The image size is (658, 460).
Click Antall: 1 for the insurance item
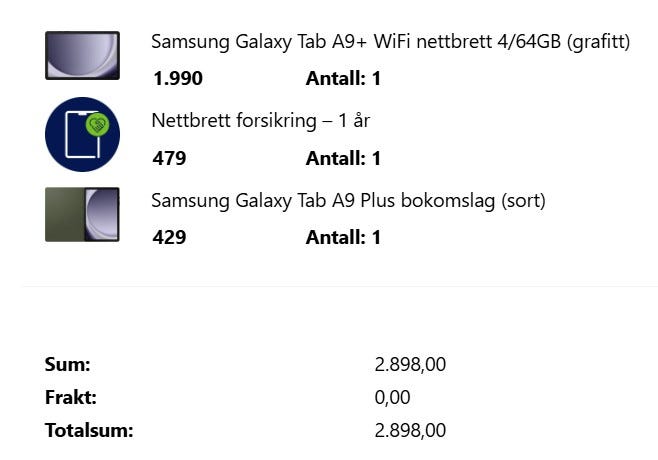coord(343,158)
